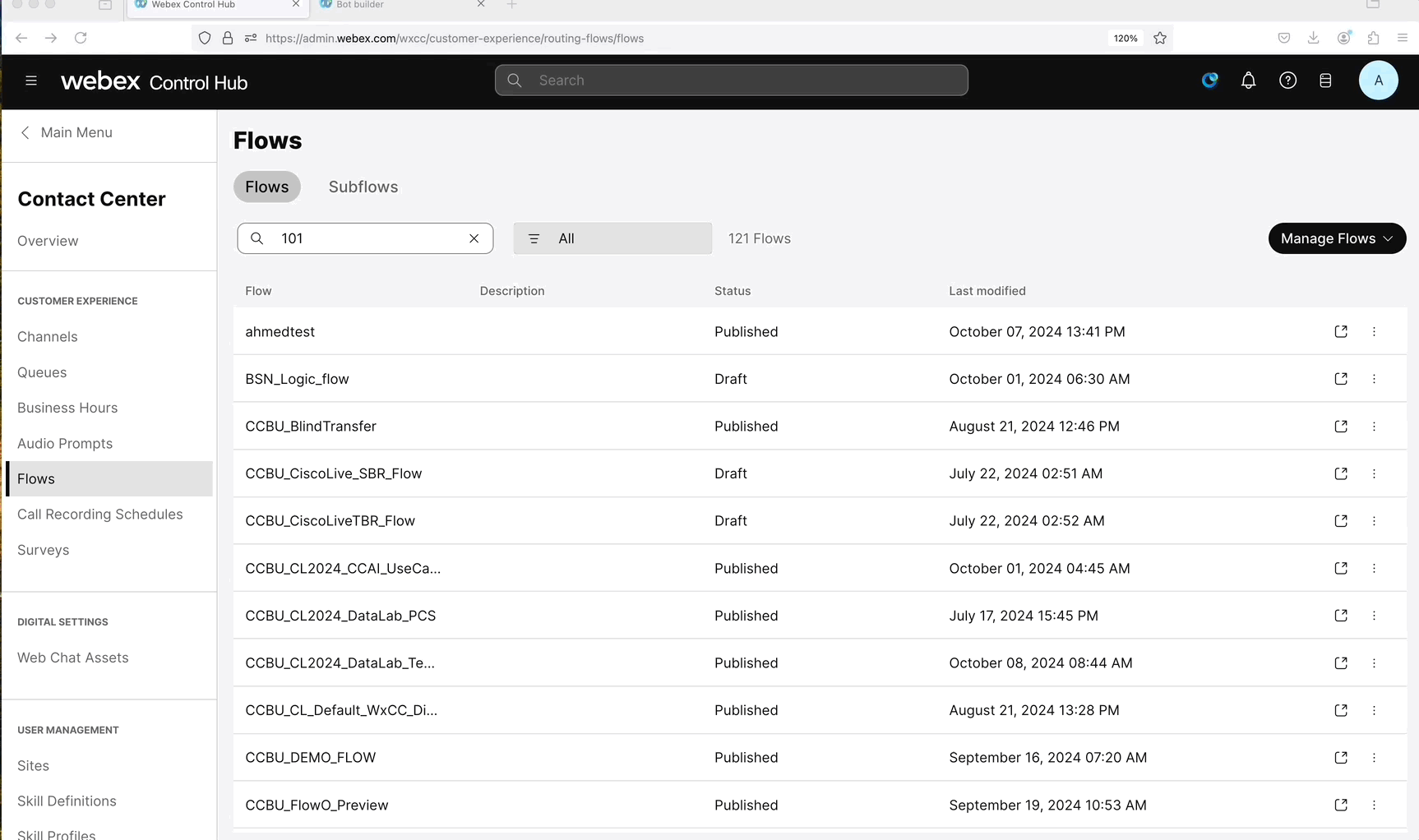Viewport: 1419px width, 840px height.
Task: Open the help question mark icon
Action: (1287, 81)
